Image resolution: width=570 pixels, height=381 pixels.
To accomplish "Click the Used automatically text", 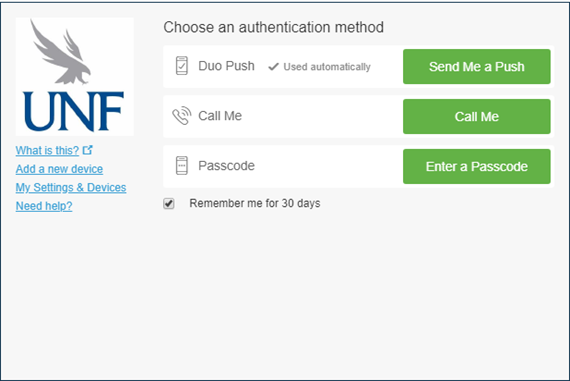I will click(327, 67).
